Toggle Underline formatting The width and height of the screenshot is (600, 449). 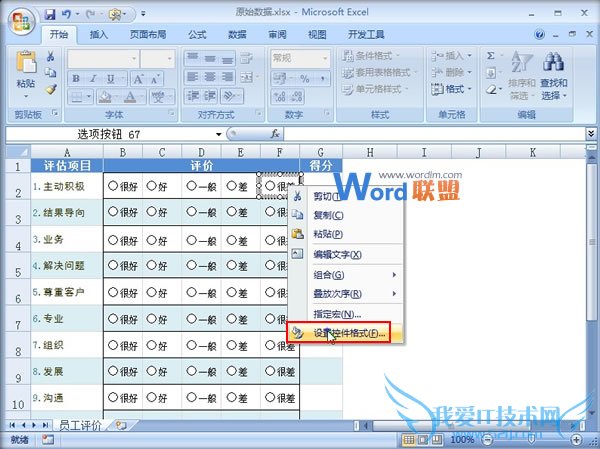(111, 79)
